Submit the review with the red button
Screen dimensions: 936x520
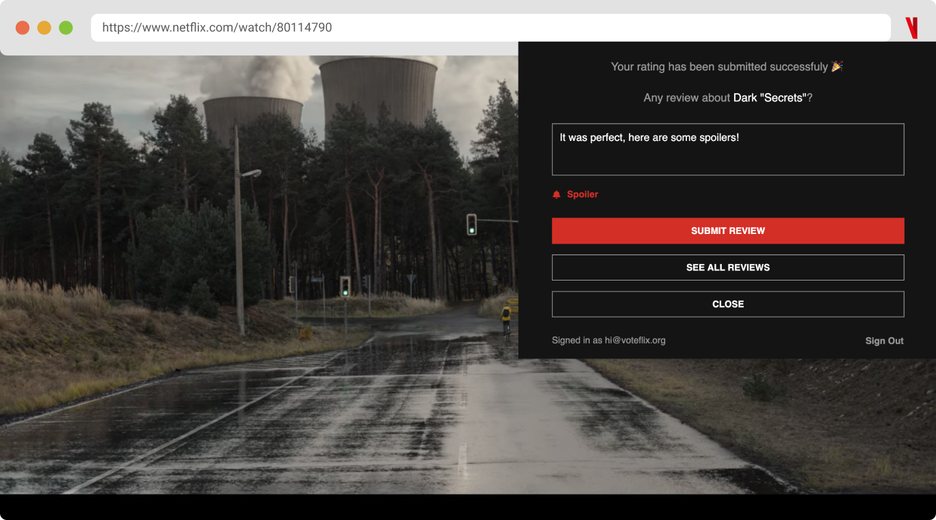[728, 230]
